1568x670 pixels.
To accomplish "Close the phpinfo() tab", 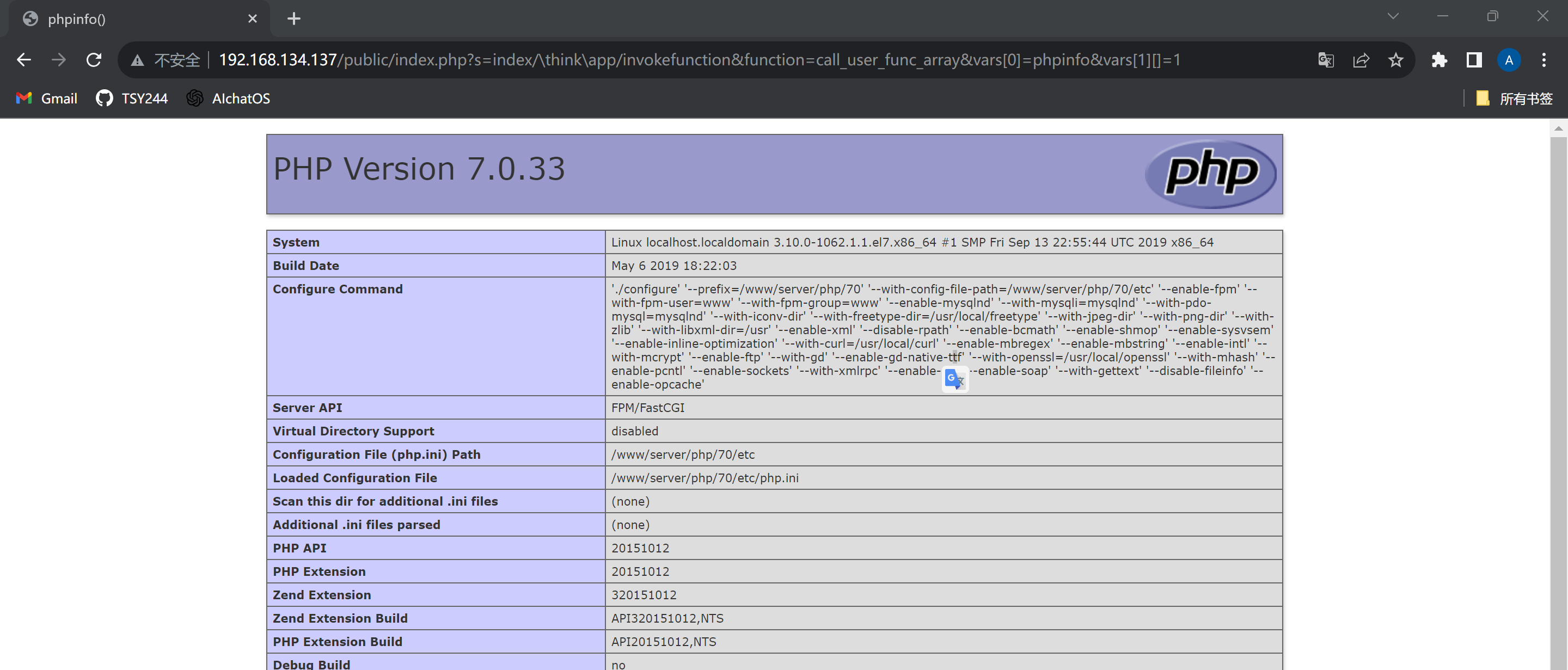I will pyautogui.click(x=253, y=19).
